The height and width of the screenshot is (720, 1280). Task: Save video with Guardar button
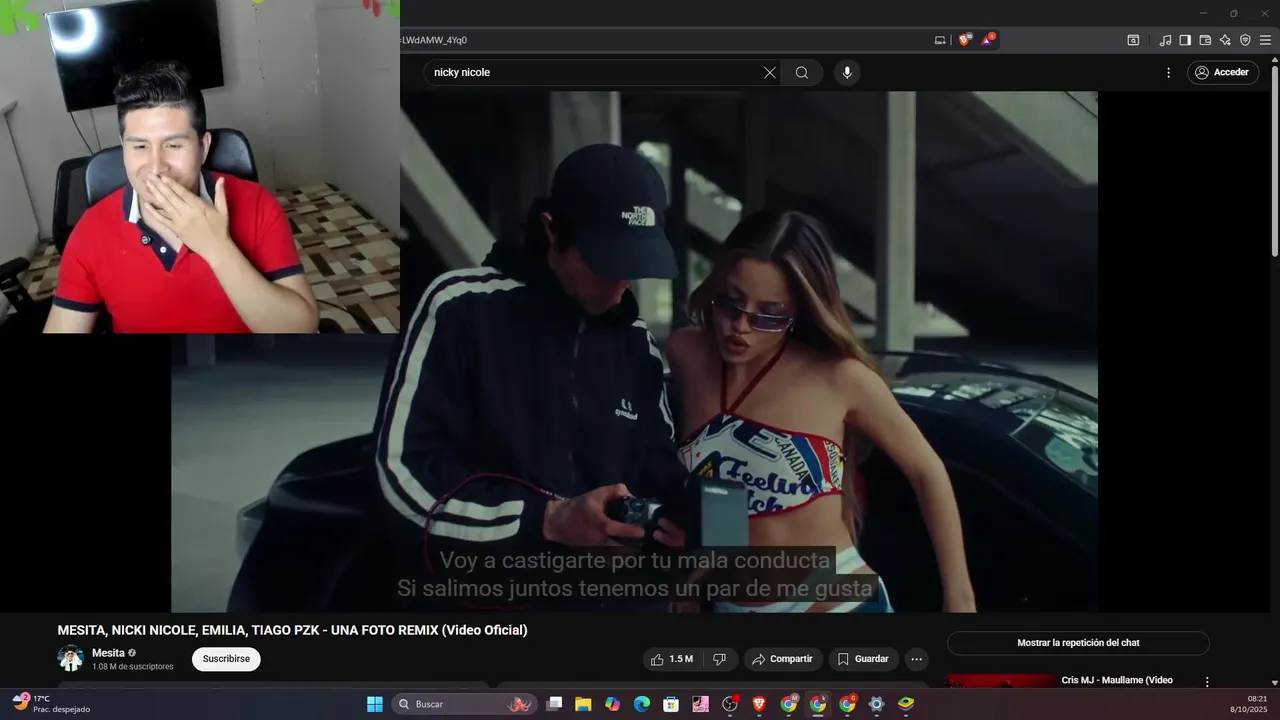coord(863,659)
